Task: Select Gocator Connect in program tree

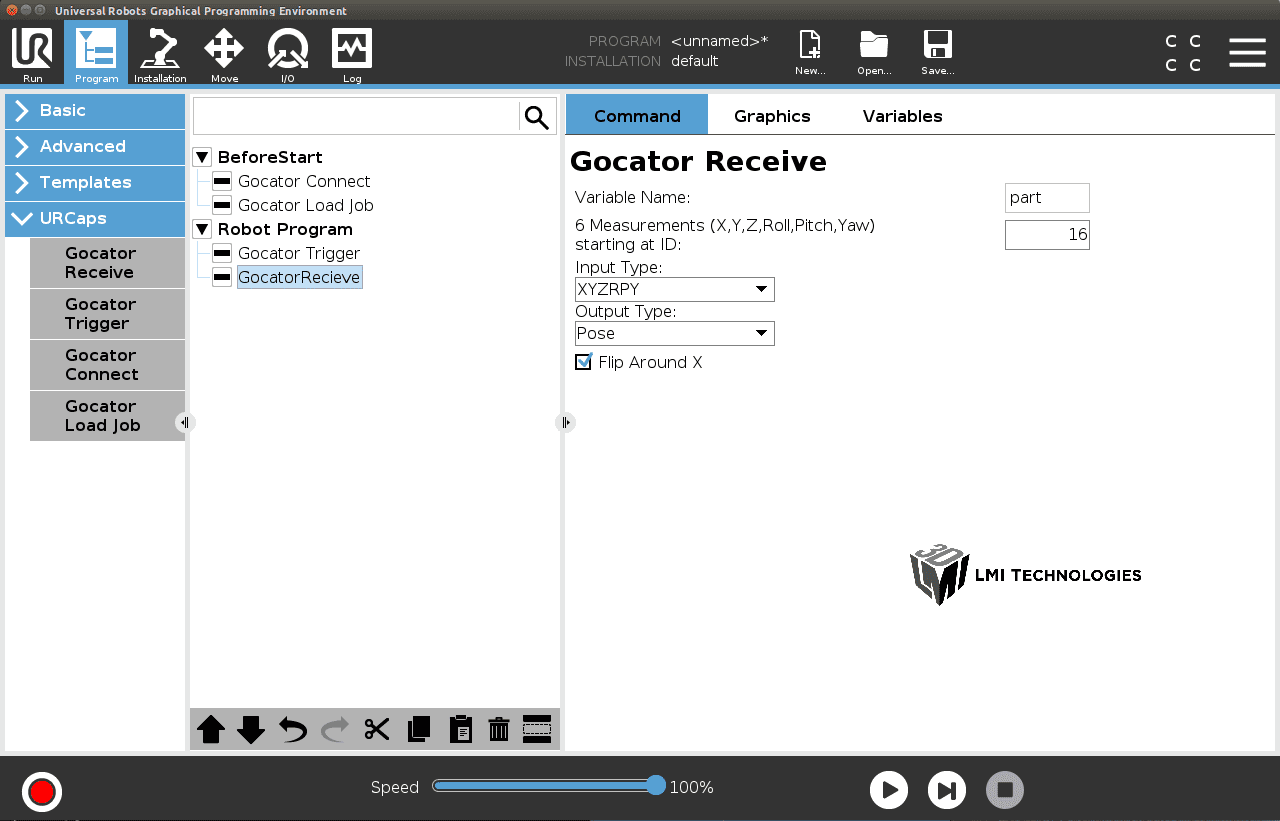Action: pyautogui.click(x=304, y=181)
